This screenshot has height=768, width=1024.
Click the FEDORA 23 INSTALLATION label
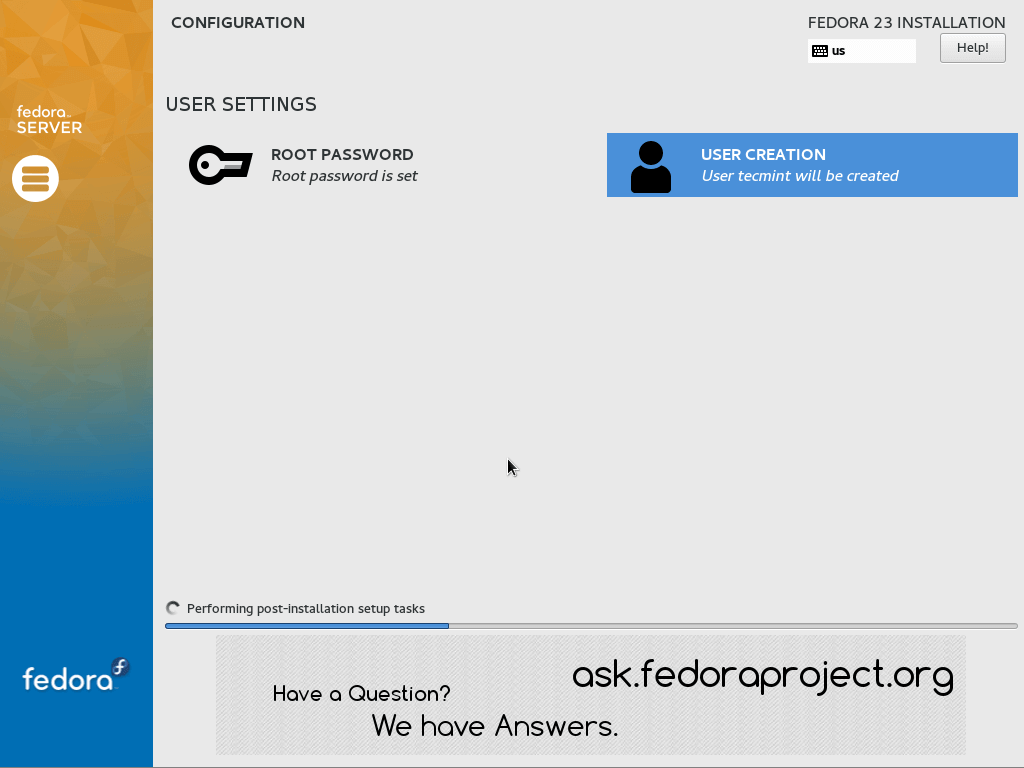pyautogui.click(x=906, y=23)
